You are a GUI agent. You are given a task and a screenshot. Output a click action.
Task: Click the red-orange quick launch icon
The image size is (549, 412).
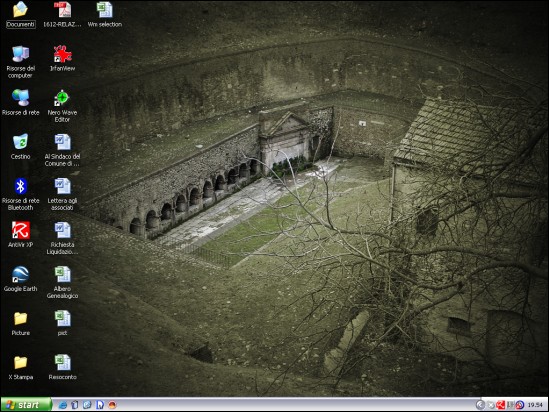(112, 405)
